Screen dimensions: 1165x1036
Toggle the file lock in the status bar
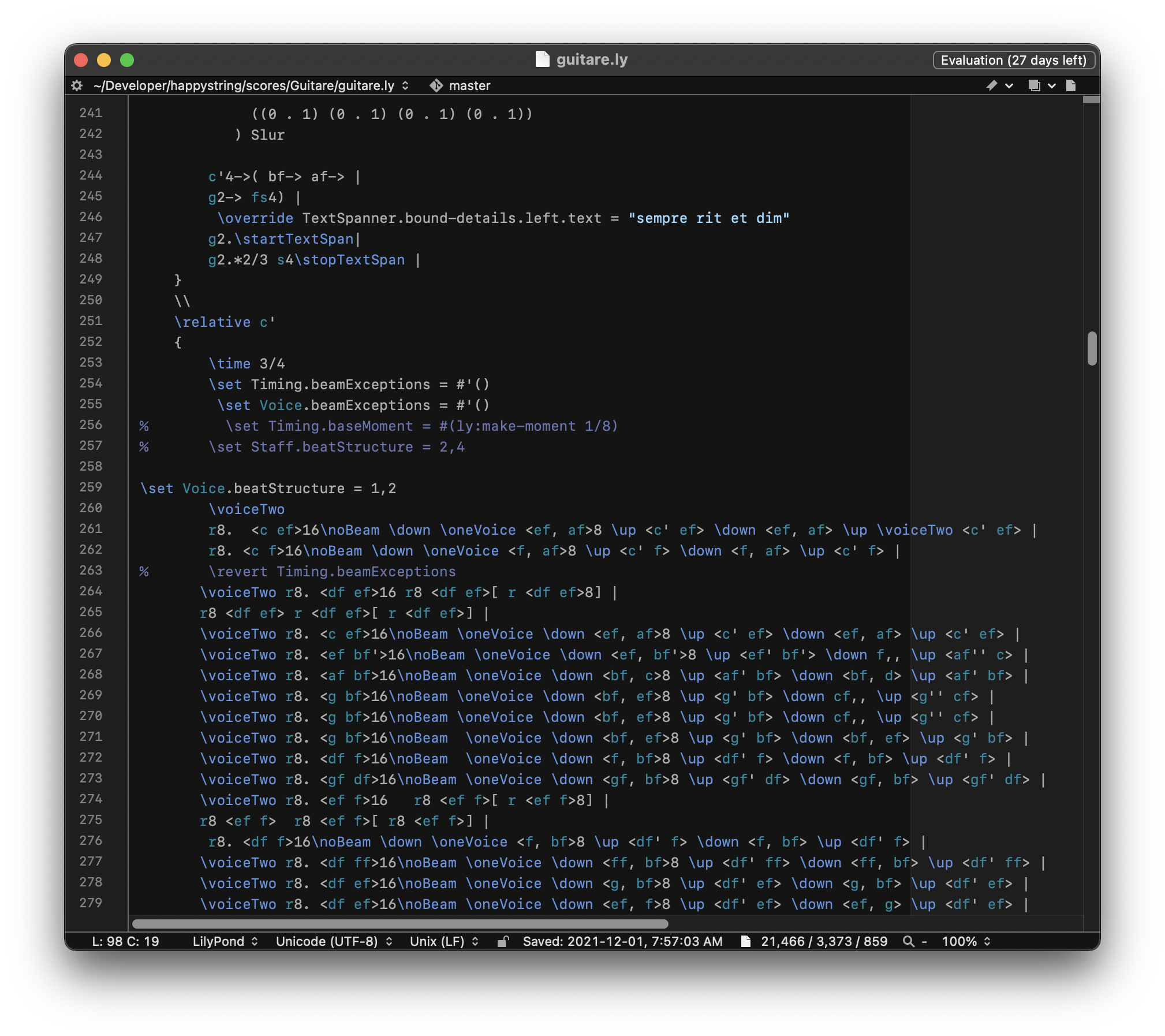(x=502, y=941)
